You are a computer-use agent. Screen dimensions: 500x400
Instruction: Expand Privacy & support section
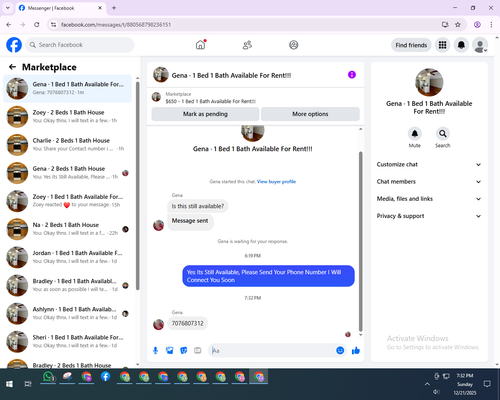(429, 216)
